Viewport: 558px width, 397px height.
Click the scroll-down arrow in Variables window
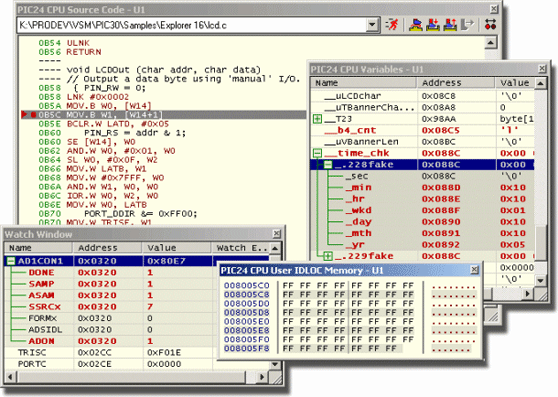(541, 281)
